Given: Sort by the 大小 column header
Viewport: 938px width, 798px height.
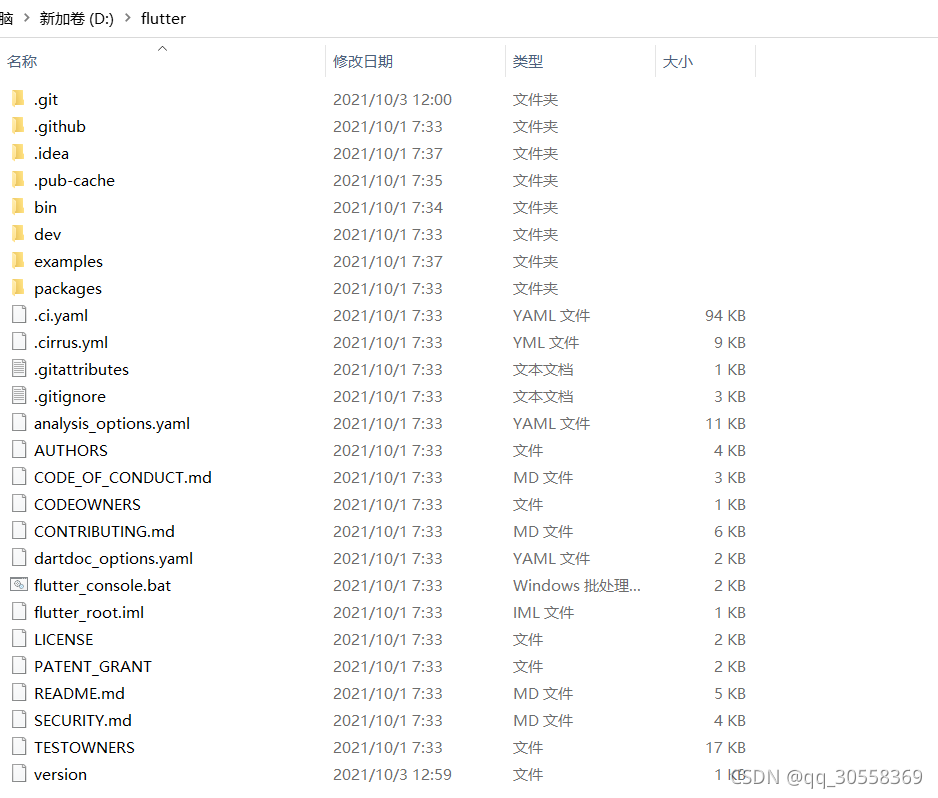Looking at the screenshot, I should coord(678,61).
